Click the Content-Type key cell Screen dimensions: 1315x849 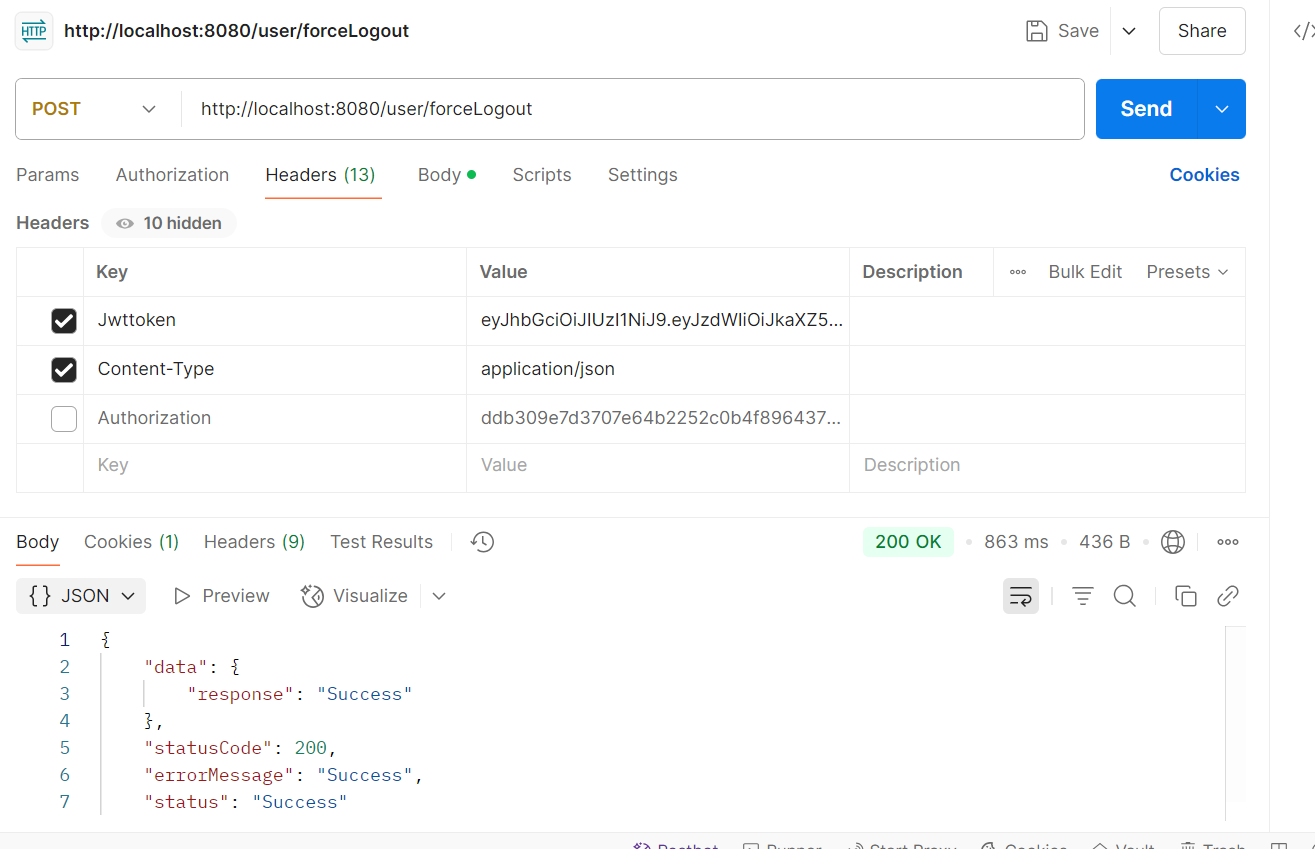click(275, 369)
